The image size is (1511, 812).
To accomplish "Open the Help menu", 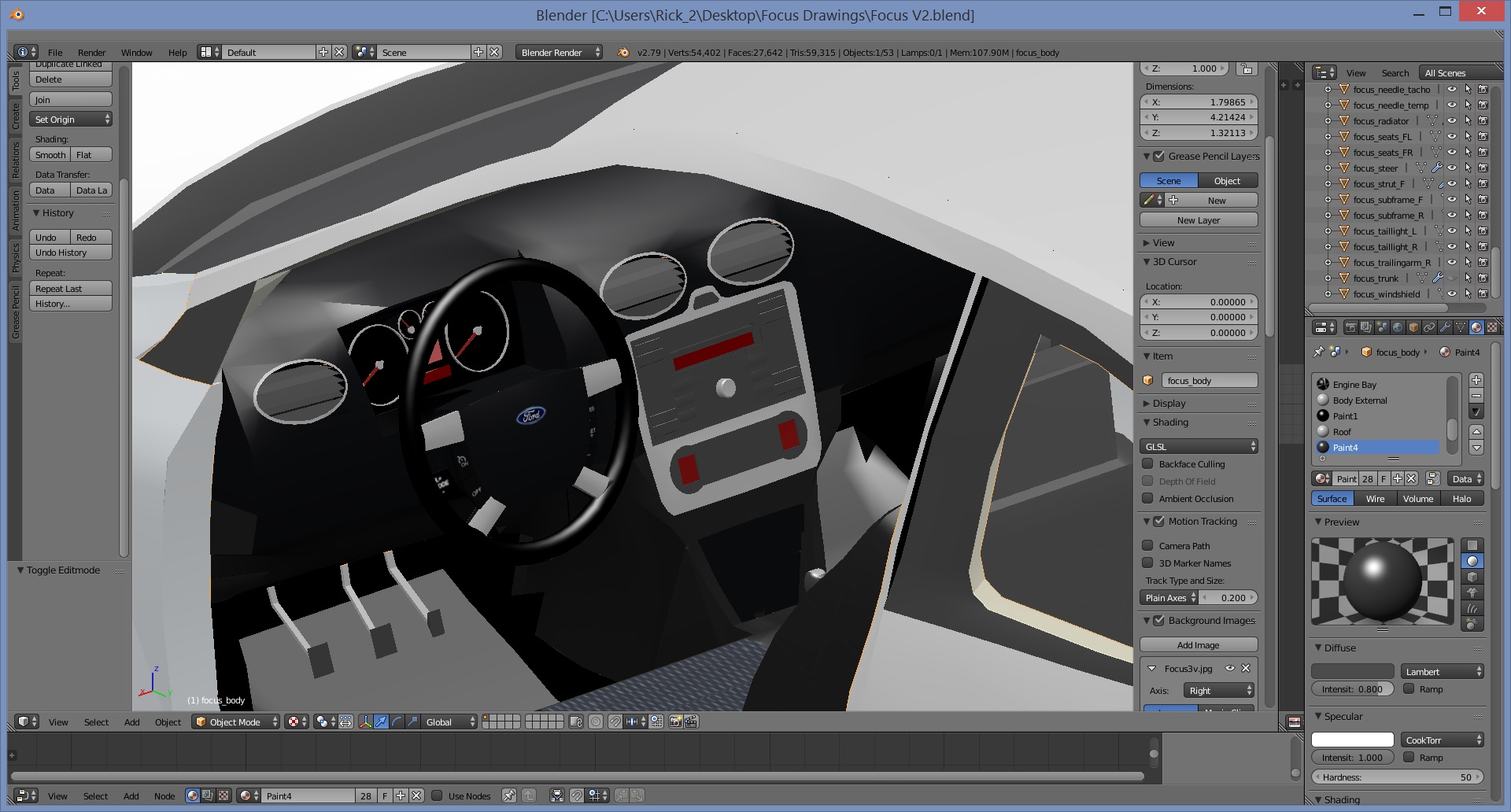I will point(177,53).
